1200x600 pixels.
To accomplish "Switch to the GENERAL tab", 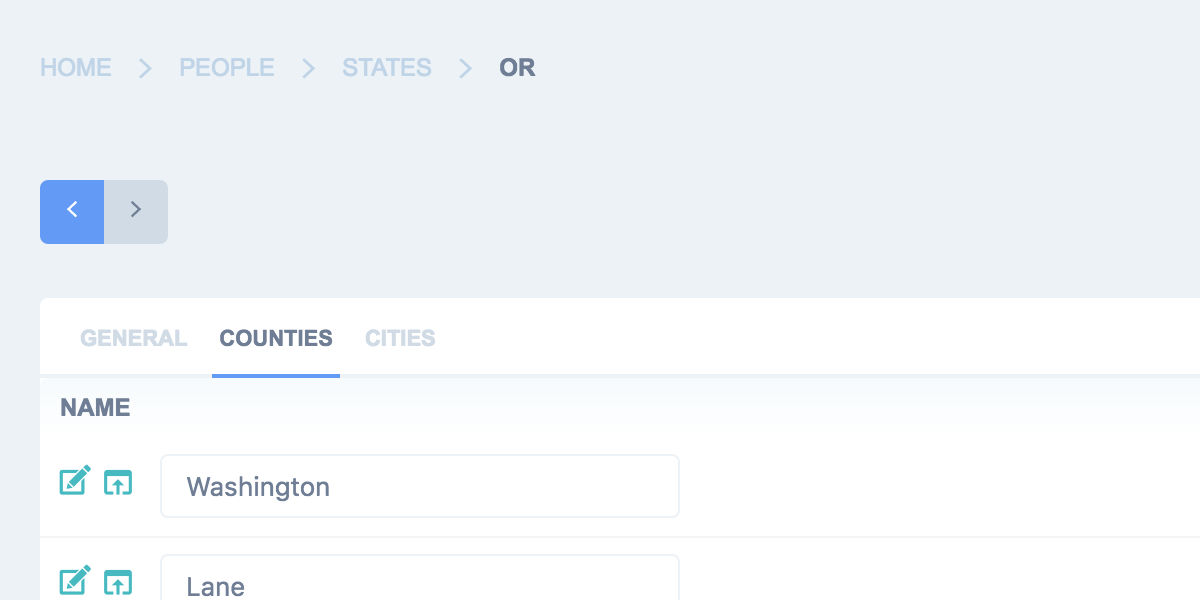I will pos(133,338).
